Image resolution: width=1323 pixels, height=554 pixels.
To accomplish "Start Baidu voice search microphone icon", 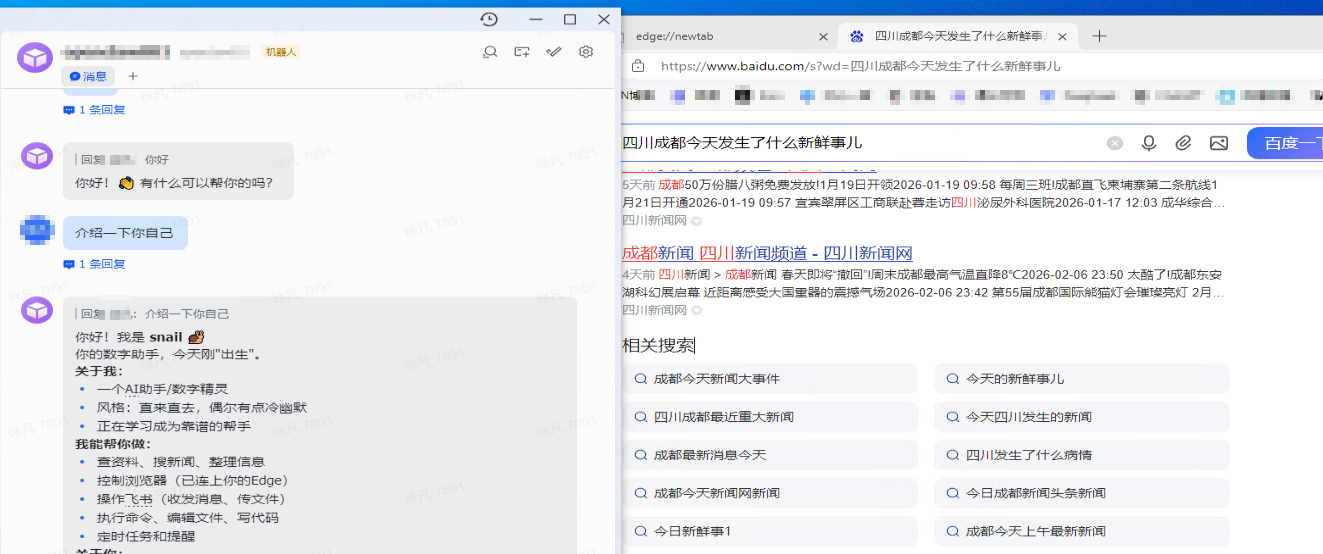I will (x=1149, y=143).
